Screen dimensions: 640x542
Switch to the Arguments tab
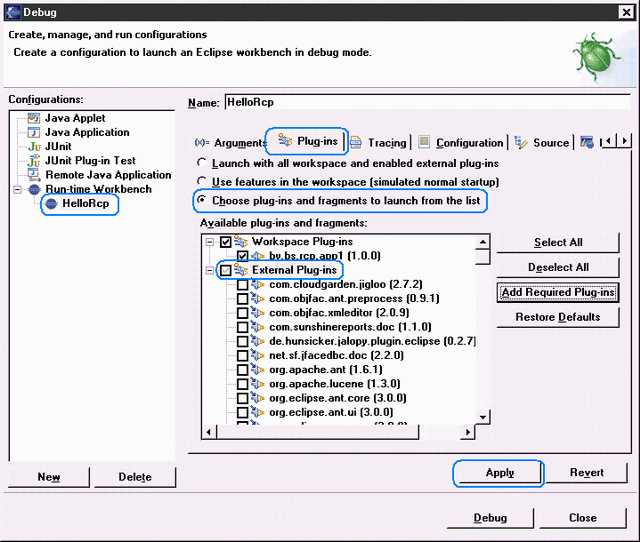pyautogui.click(x=230, y=143)
